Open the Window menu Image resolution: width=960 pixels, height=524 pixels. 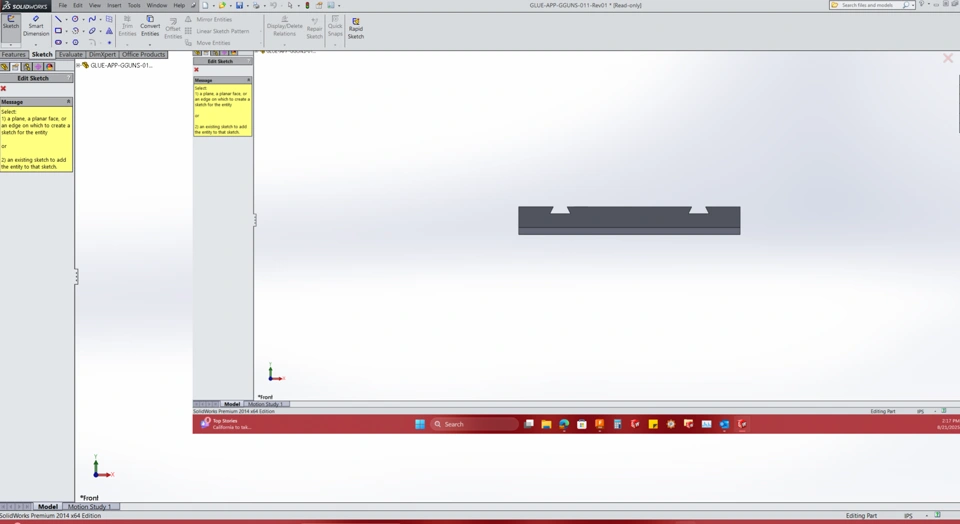(157, 5)
